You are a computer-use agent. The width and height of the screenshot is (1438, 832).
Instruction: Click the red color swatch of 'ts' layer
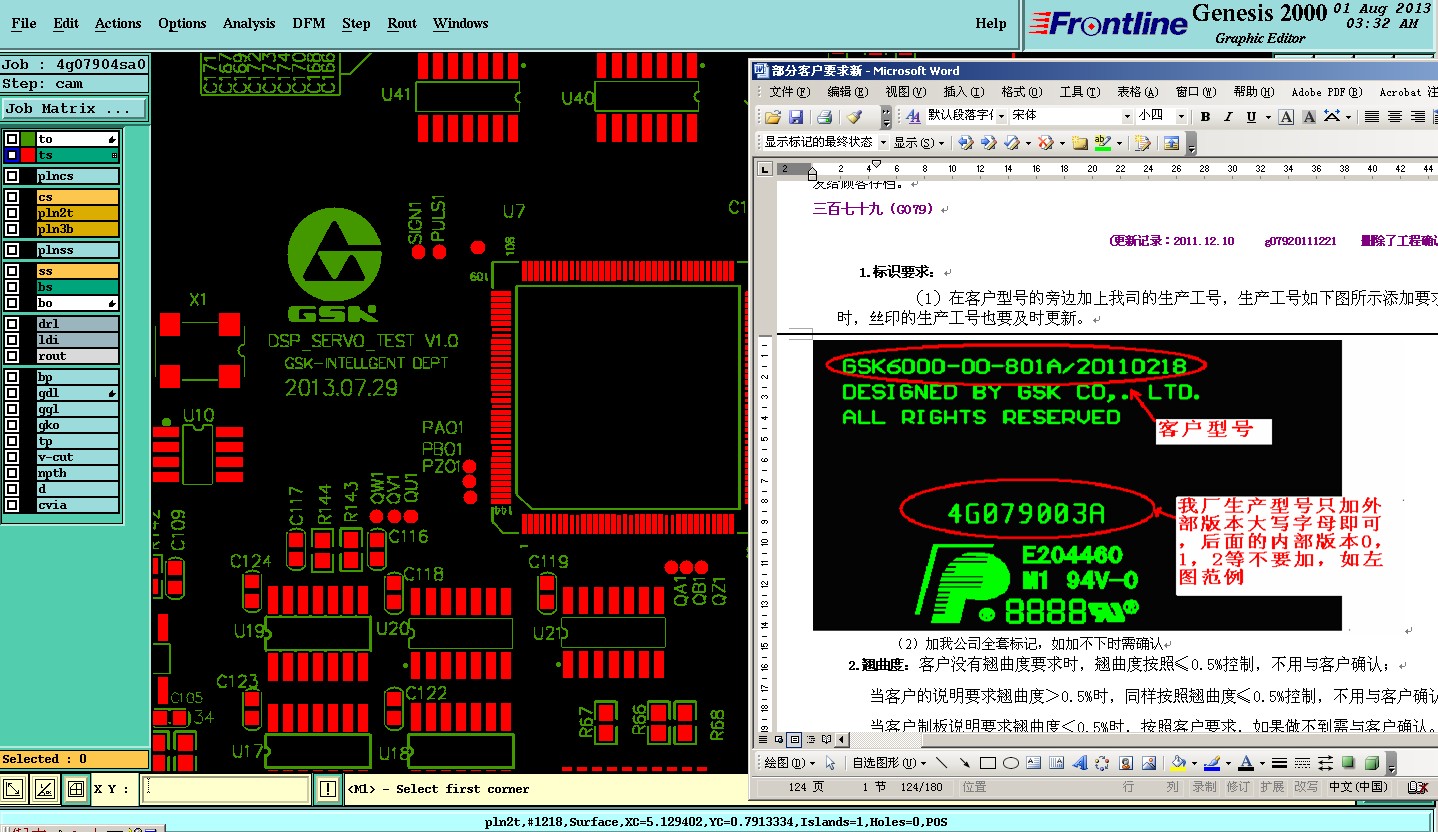pyautogui.click(x=28, y=155)
